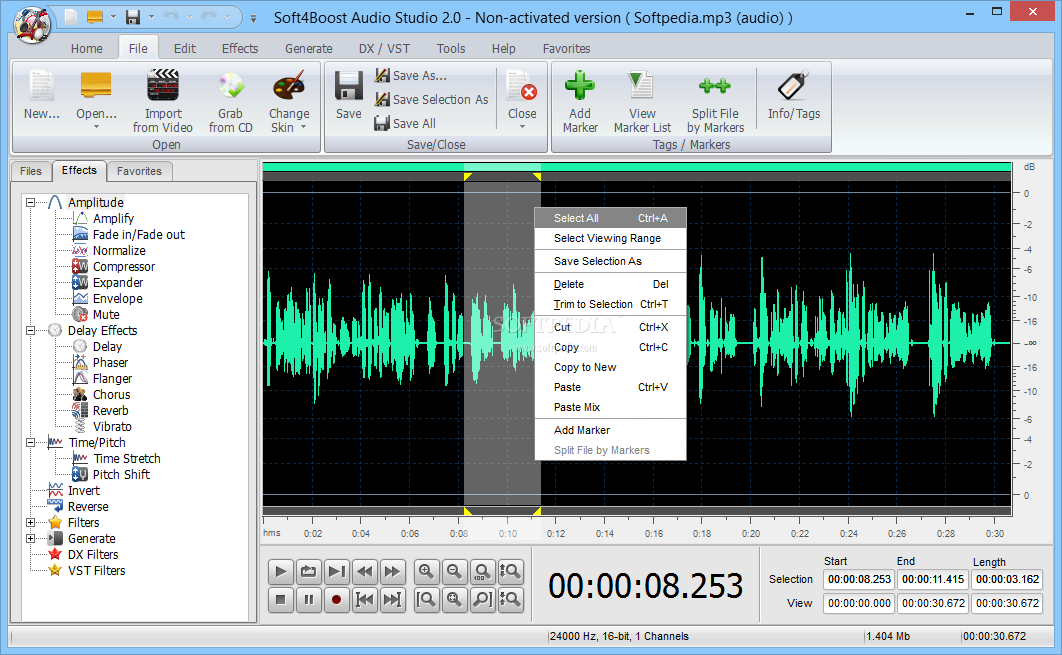Select the Reverse effect
This screenshot has height=655, width=1062.
(x=88, y=507)
